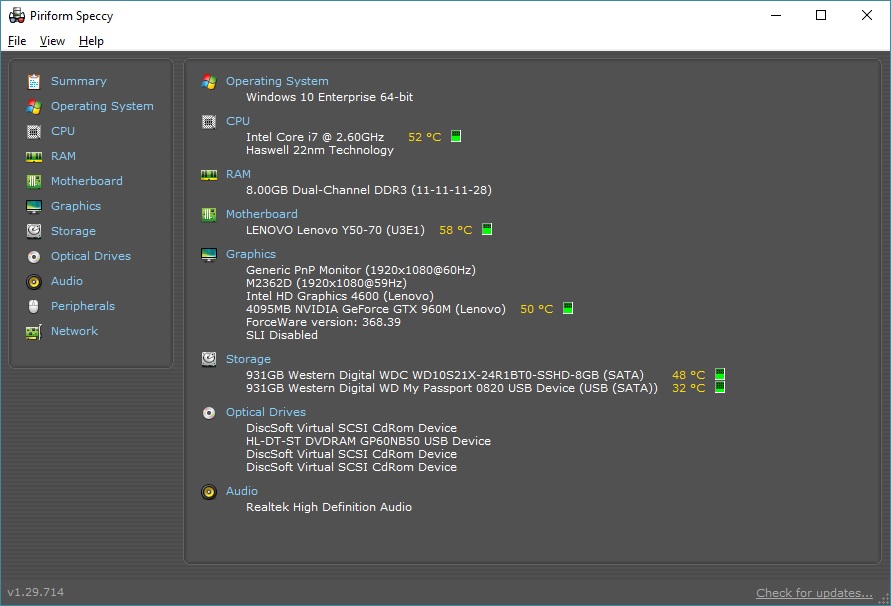The height and width of the screenshot is (606, 891).
Task: Go to the Operating System section in sidebar
Action: (x=102, y=106)
